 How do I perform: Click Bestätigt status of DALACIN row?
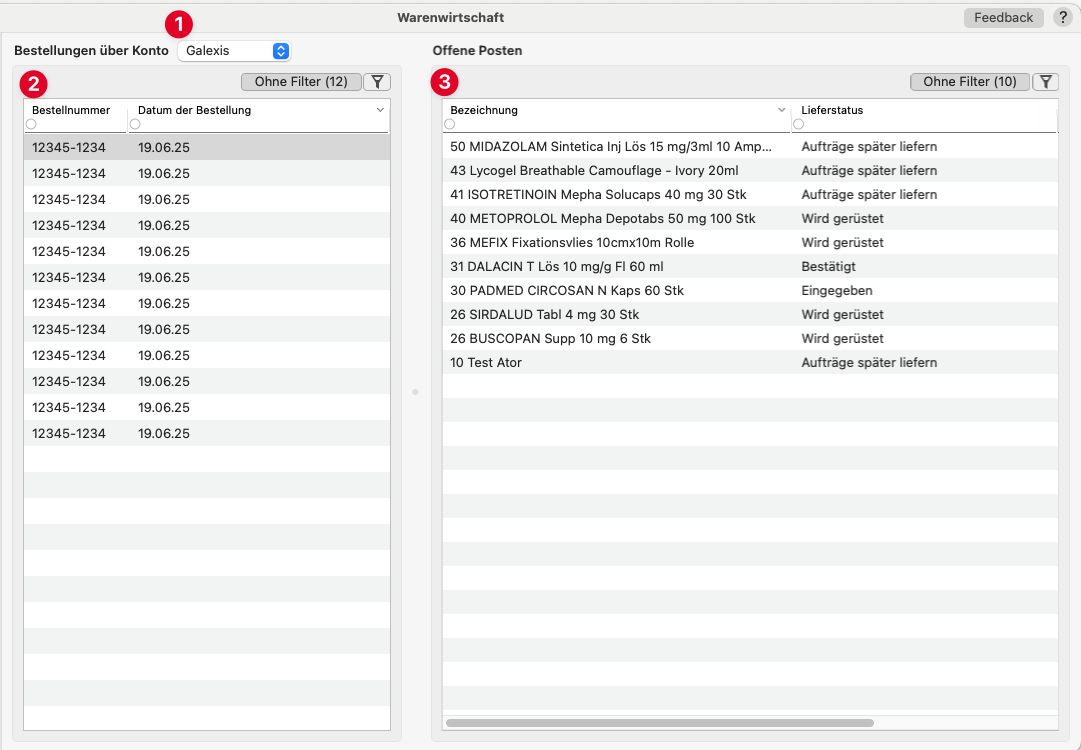pos(829,267)
